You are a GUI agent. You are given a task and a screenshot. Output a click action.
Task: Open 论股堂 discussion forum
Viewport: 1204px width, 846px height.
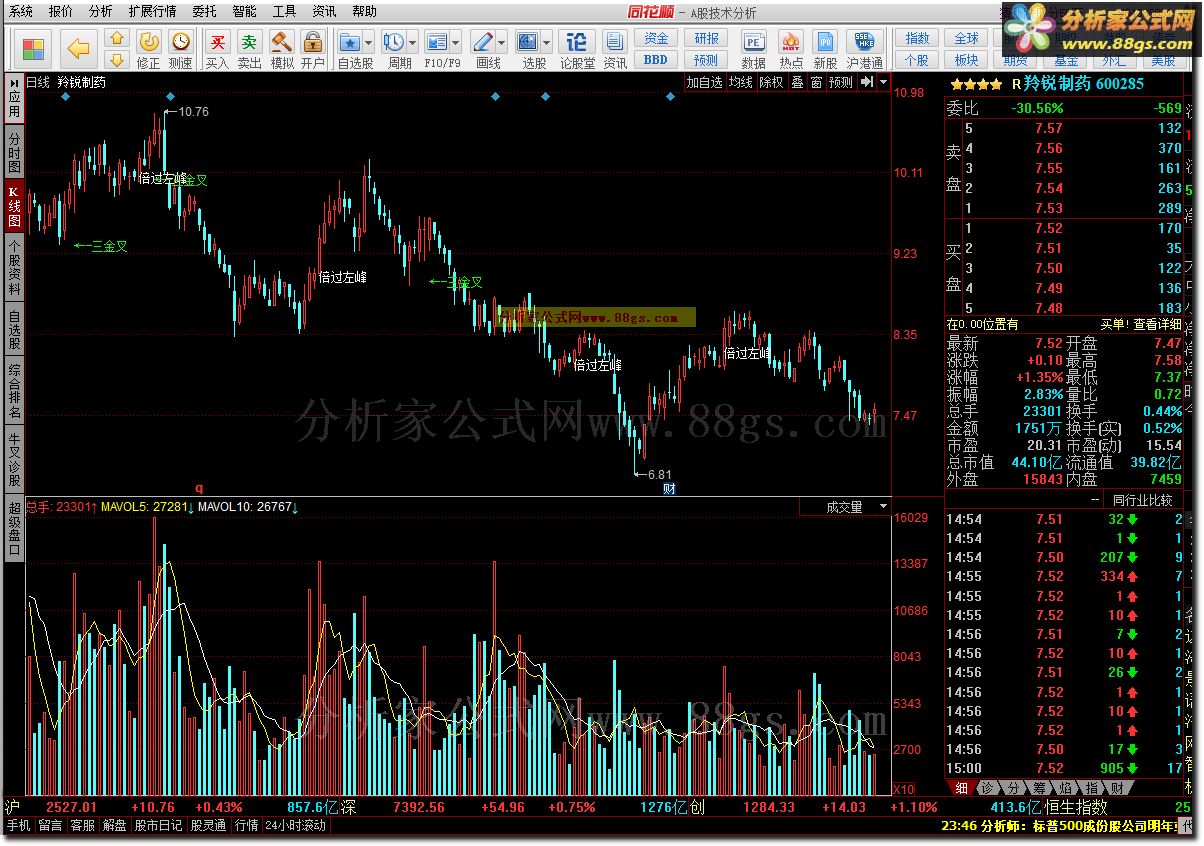[x=577, y=49]
